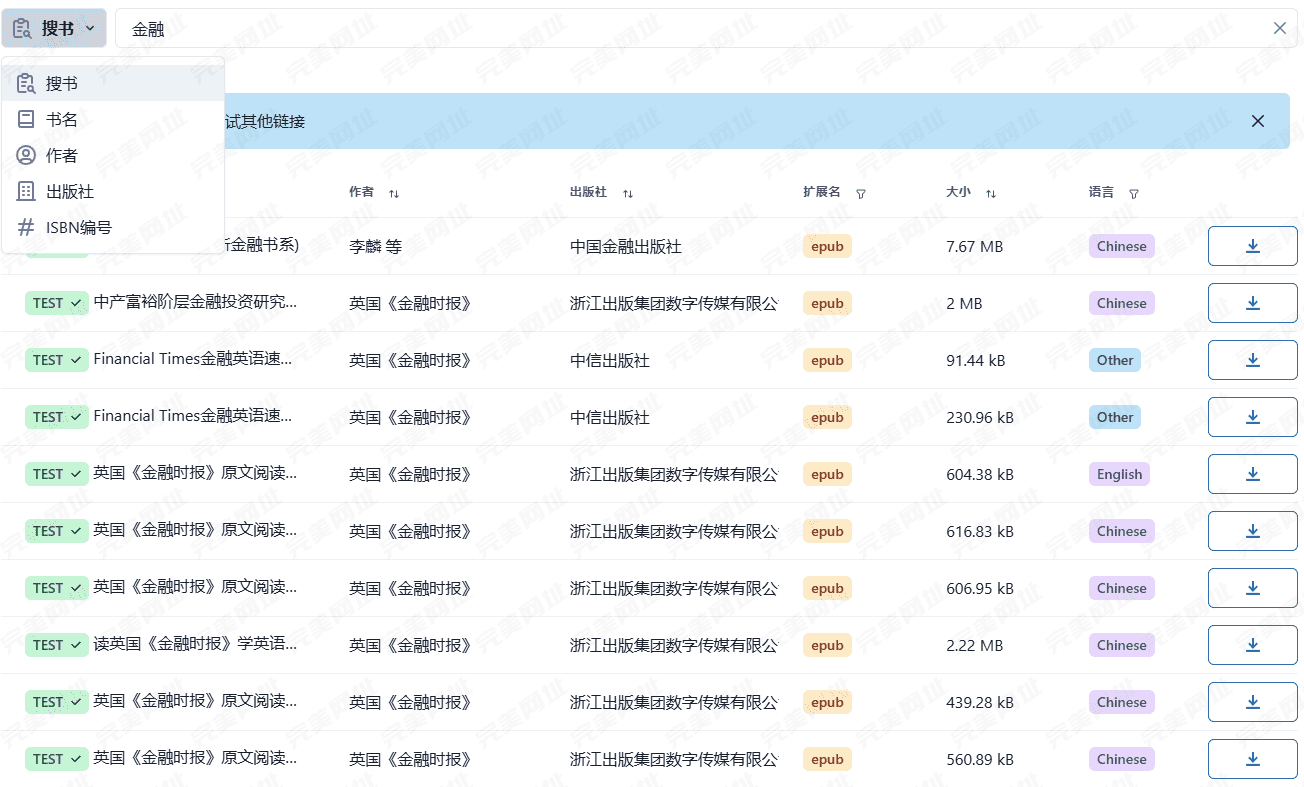1304x787 pixels.
Task: Download the 560.89 kB book
Action: point(1253,759)
